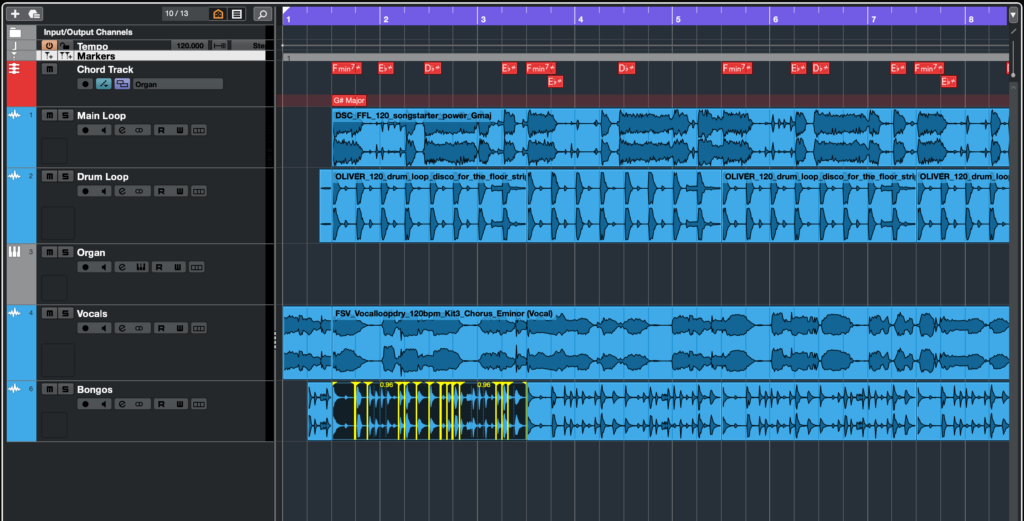Open Bongos edit channel settings

point(121,404)
